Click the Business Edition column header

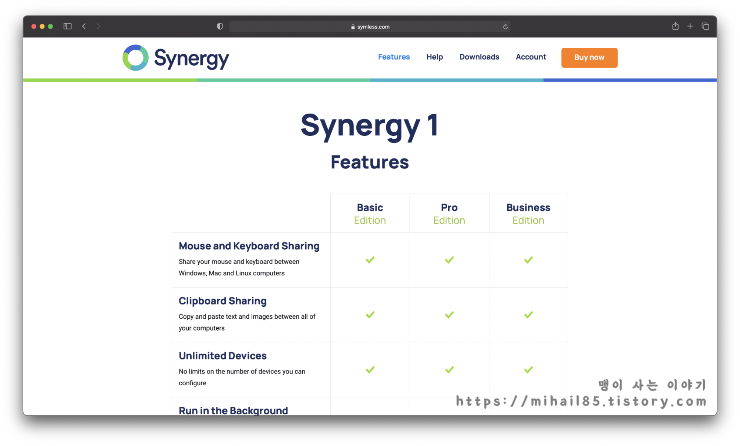(x=528, y=214)
